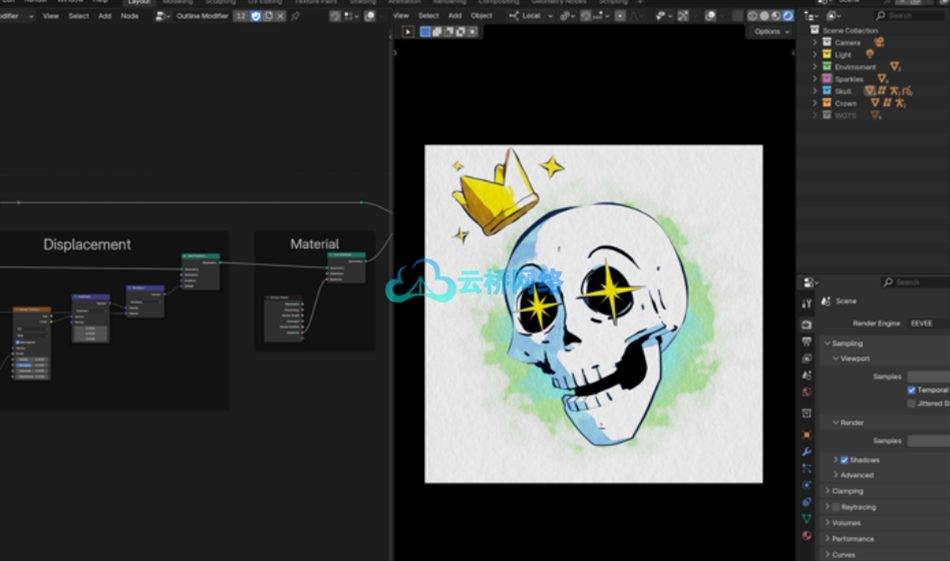Select the tweak tool in viewport

408,32
